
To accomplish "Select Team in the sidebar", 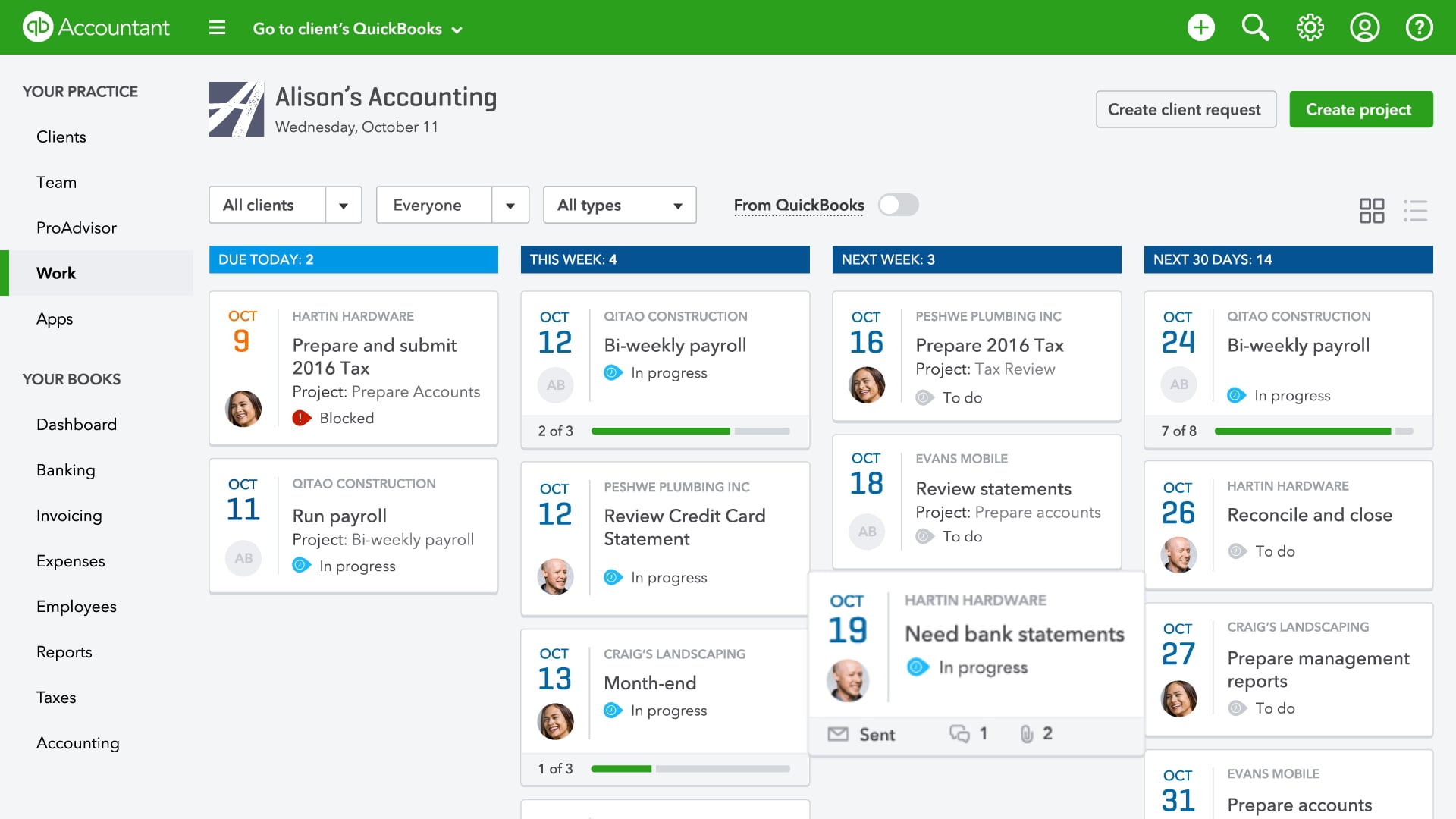I will point(57,182).
